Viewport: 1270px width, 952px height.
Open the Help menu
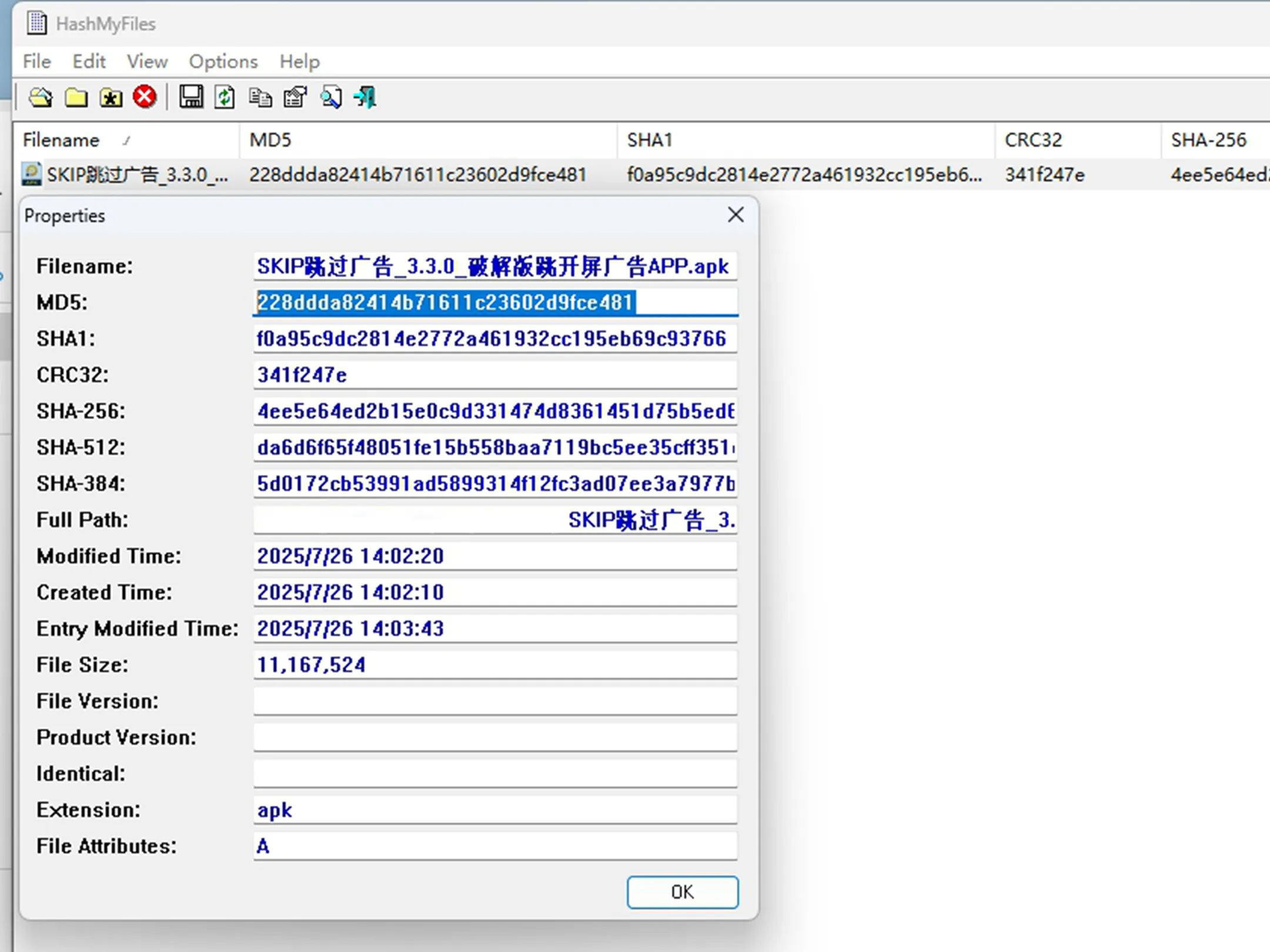click(299, 61)
